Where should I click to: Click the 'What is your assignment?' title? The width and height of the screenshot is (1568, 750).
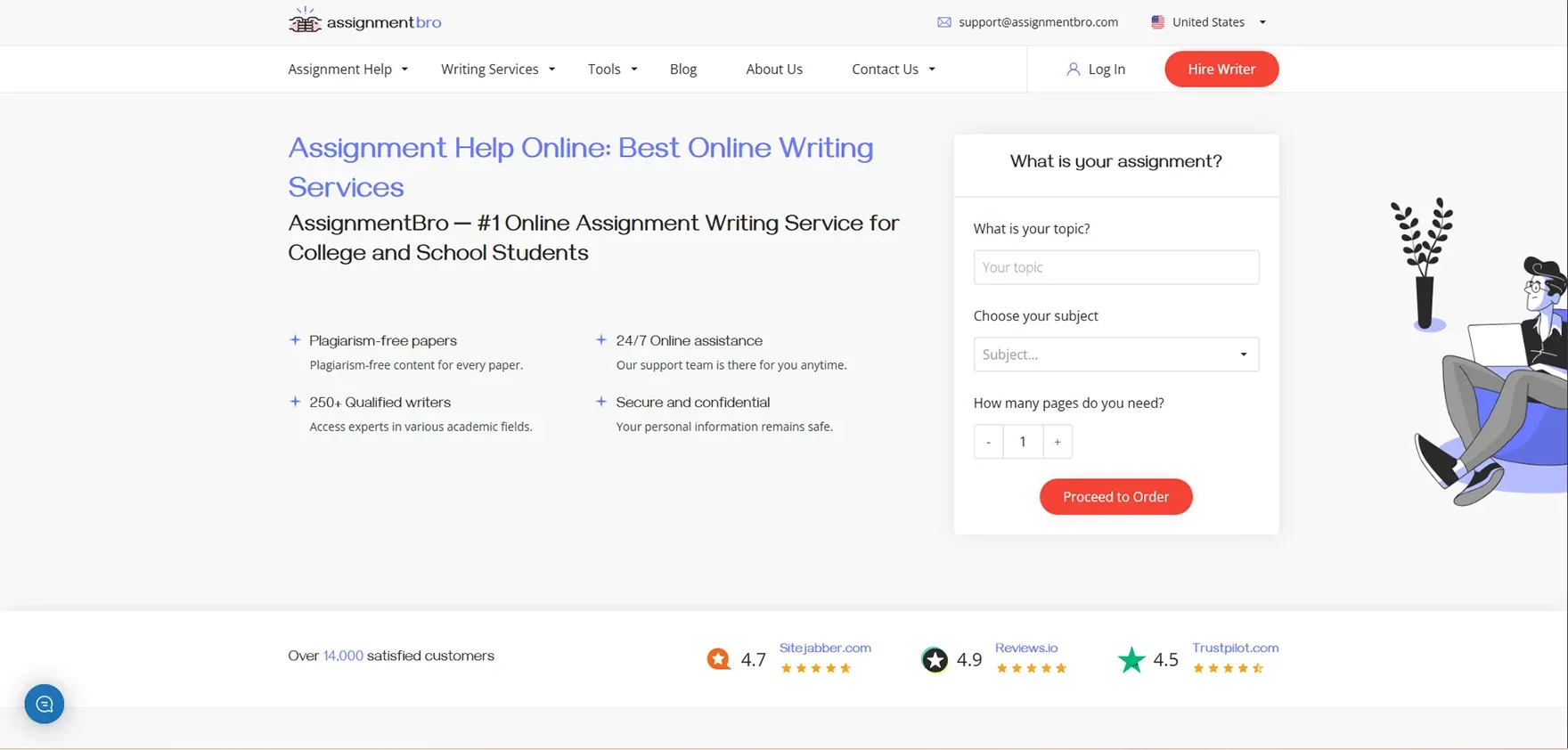pos(1116,161)
